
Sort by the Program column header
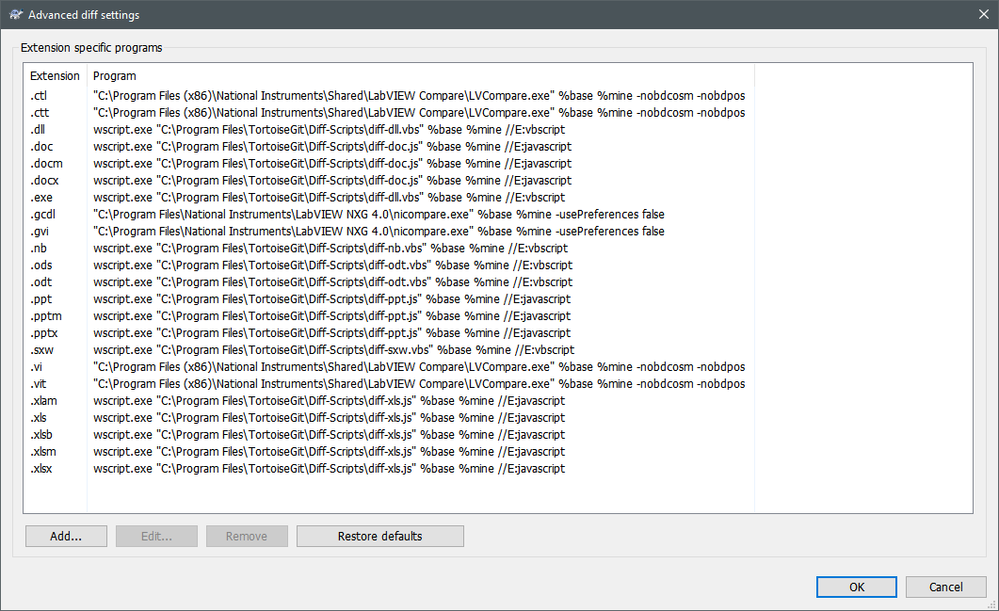[x=420, y=76]
